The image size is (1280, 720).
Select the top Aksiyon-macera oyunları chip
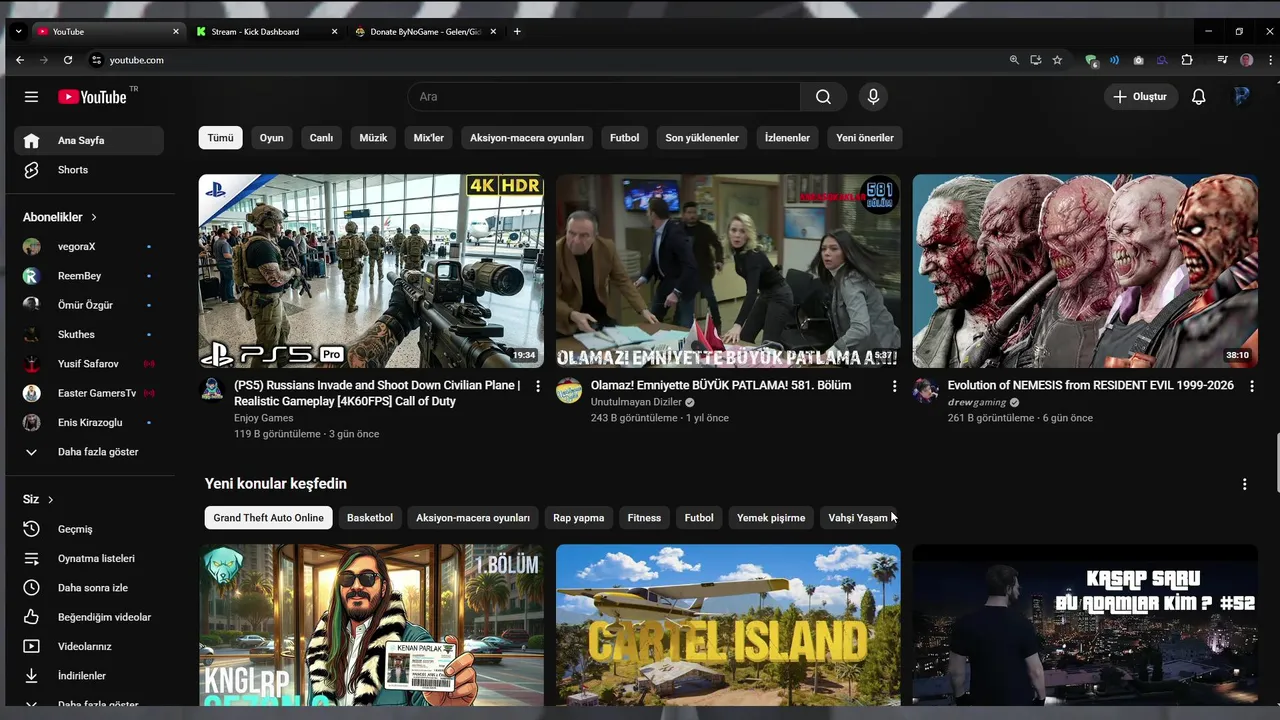click(527, 138)
